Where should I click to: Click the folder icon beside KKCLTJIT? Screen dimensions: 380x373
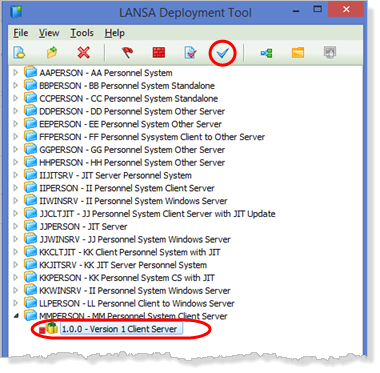[30, 252]
